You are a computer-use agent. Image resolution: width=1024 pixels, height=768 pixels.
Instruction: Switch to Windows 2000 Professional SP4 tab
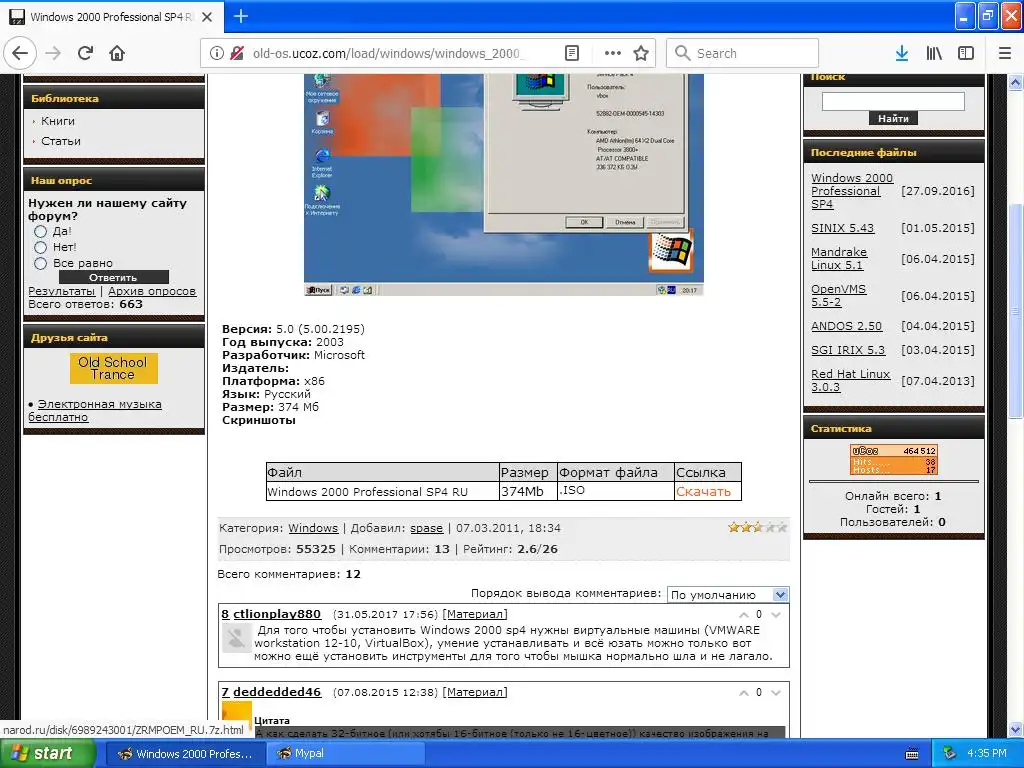point(112,17)
